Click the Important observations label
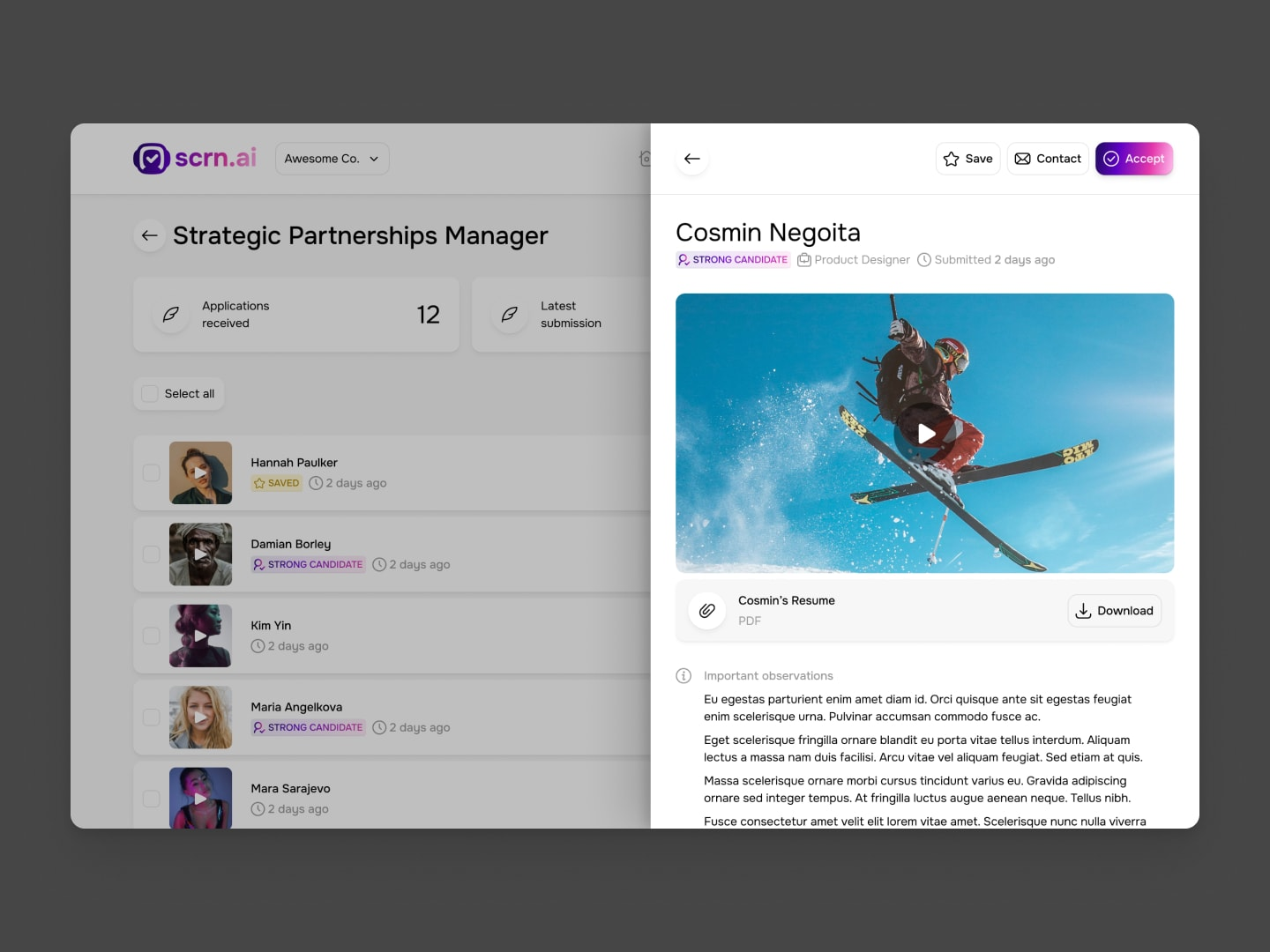1270x952 pixels. coord(768,676)
